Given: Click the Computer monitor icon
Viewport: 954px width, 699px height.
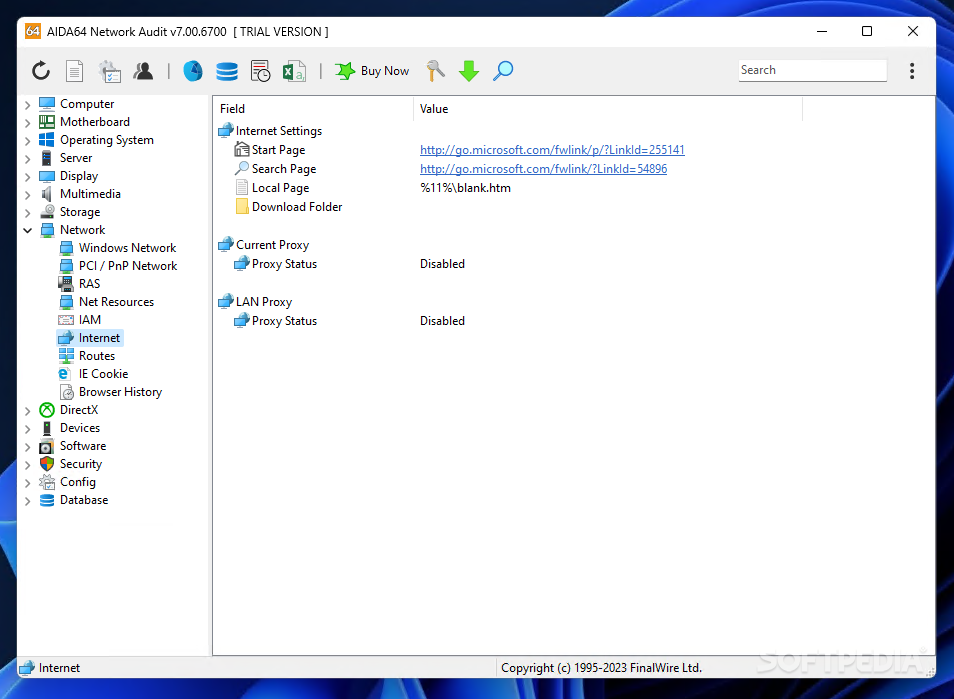Looking at the screenshot, I should coord(47,104).
